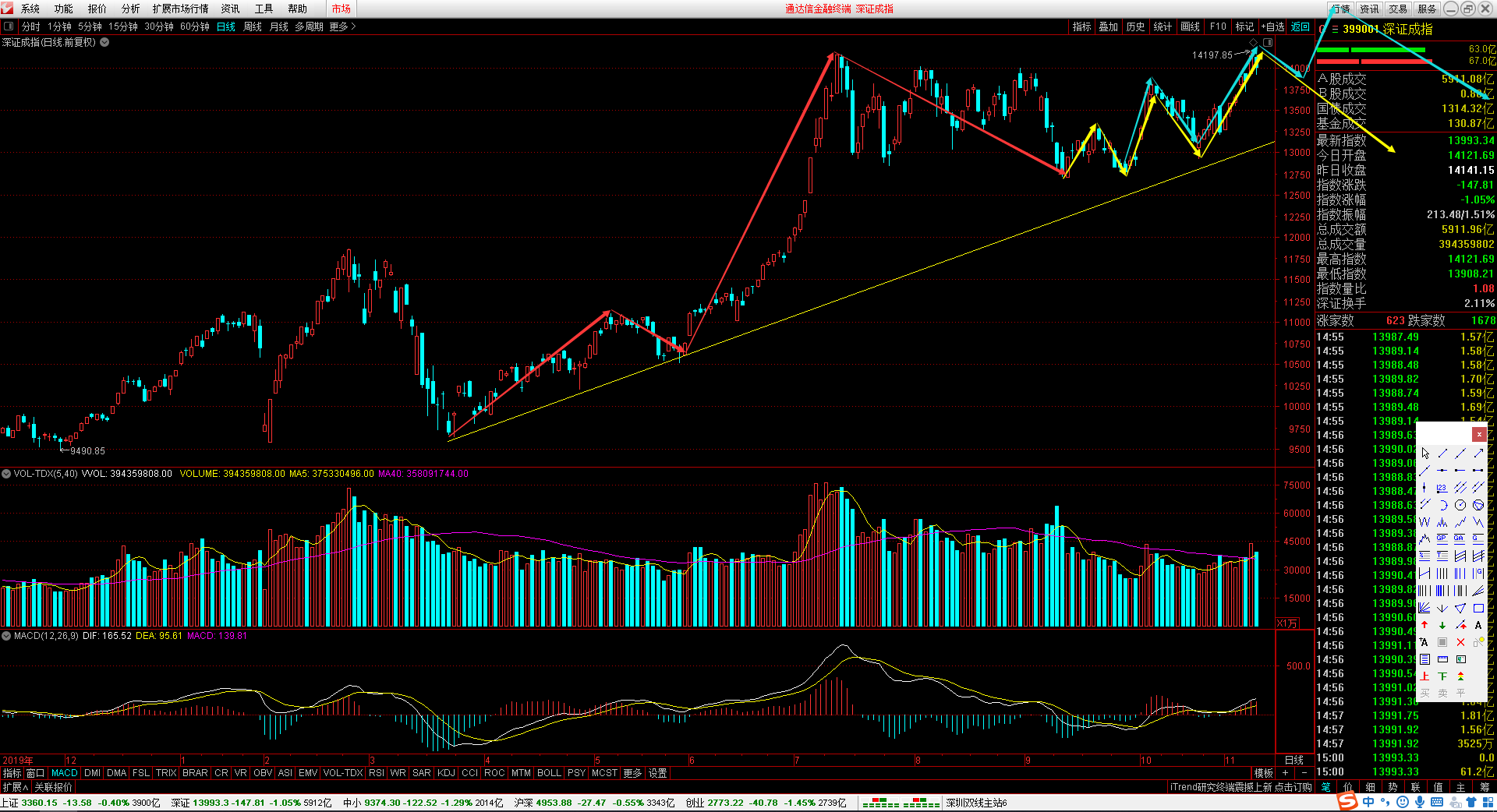Image resolution: width=1497 pixels, height=812 pixels.
Task: Click the +自选 add to watchlist button
Action: pos(1272,26)
